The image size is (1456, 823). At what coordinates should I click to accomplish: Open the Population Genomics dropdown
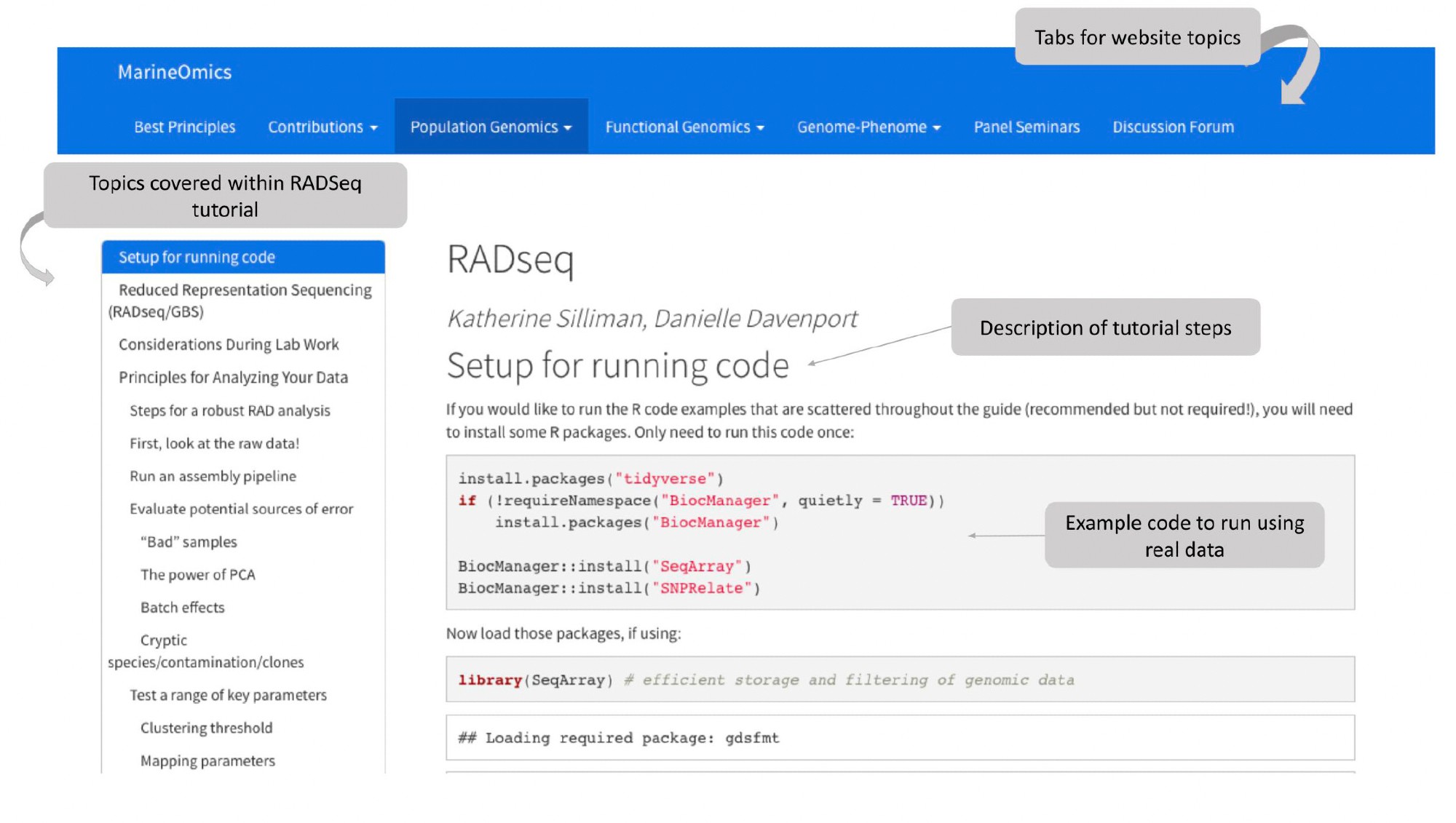click(x=491, y=127)
